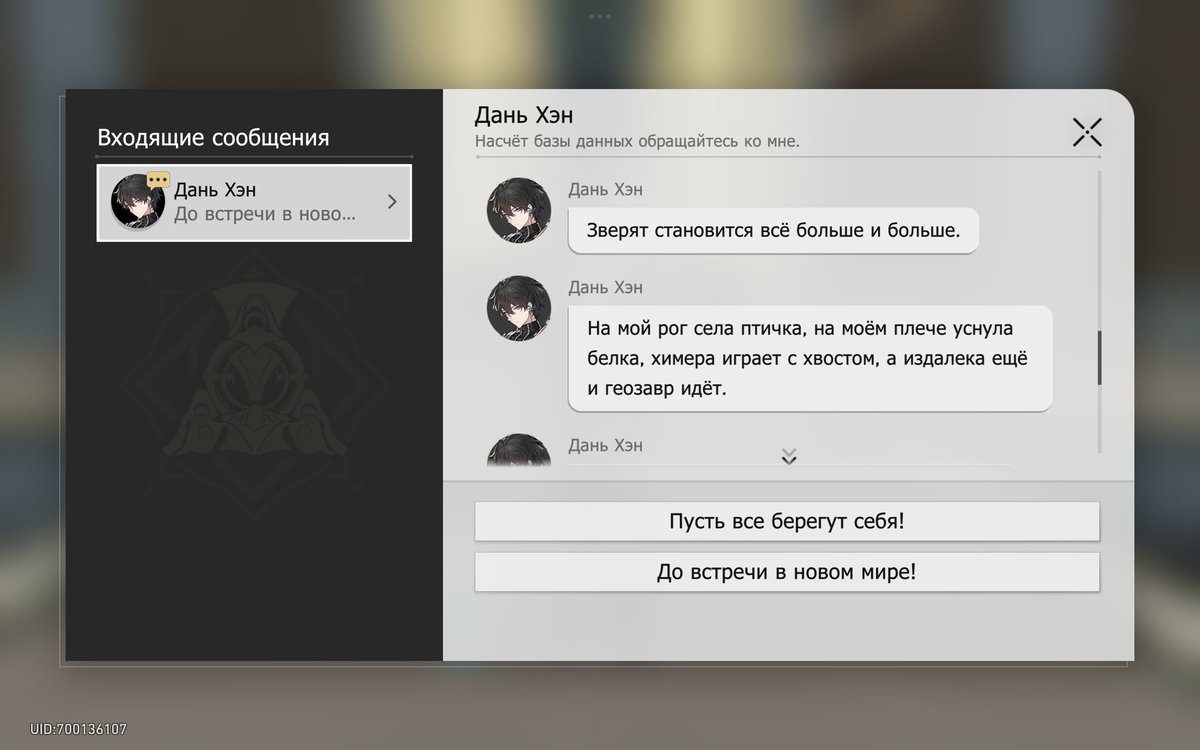Click the ellipsis icon at the screen top
This screenshot has width=1200, height=750.
coord(599,15)
